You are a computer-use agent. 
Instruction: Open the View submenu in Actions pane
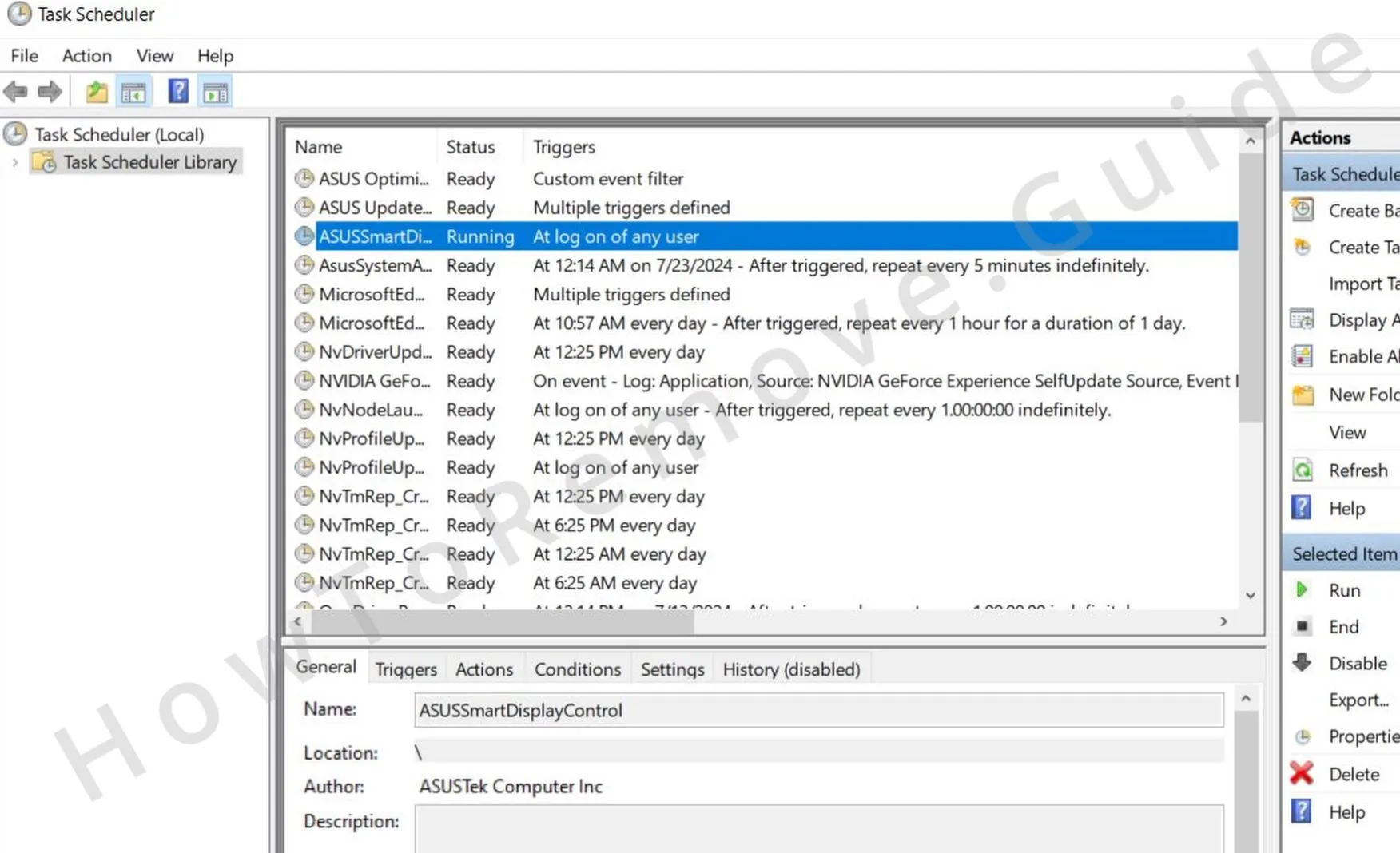coord(1347,432)
